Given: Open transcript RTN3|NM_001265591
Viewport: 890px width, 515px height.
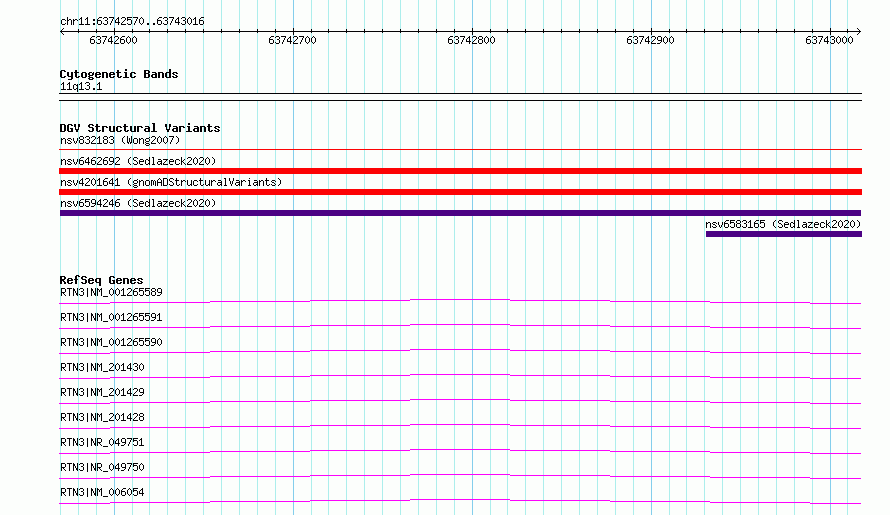Looking at the screenshot, I should pyautogui.click(x=111, y=317).
